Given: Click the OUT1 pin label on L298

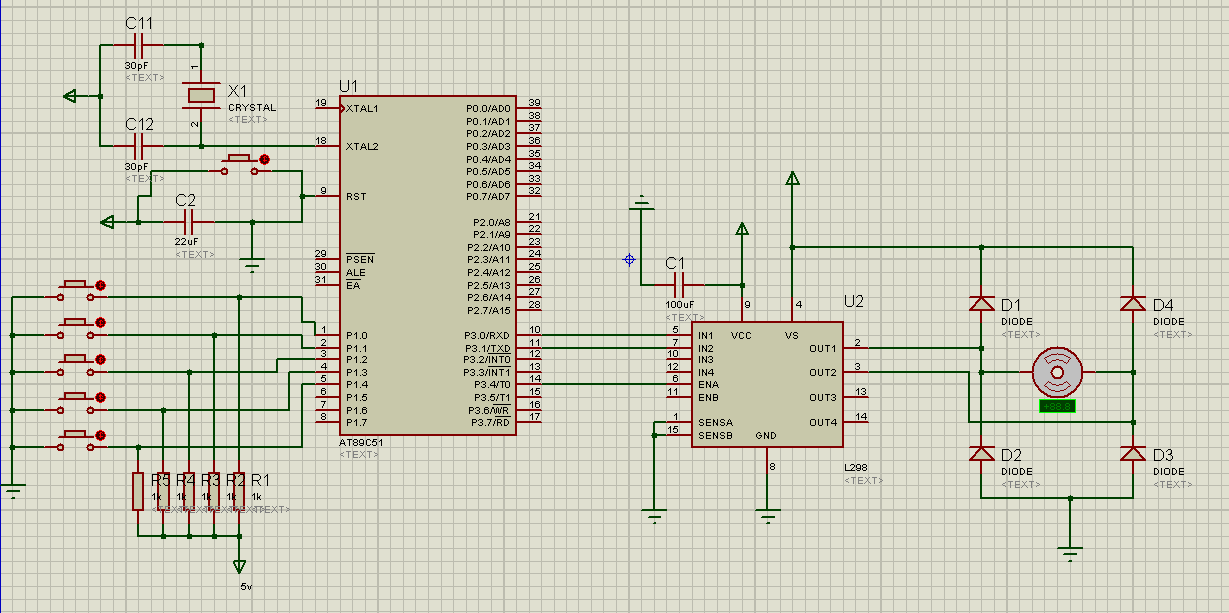Looking at the screenshot, I should tap(822, 348).
